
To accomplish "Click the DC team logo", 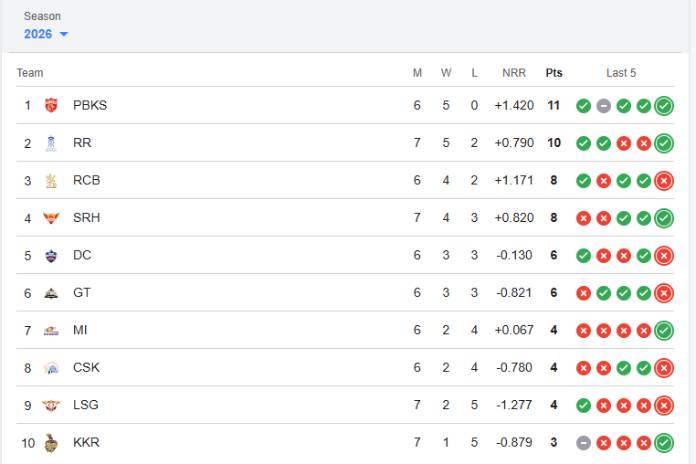I will pyautogui.click(x=51, y=256).
